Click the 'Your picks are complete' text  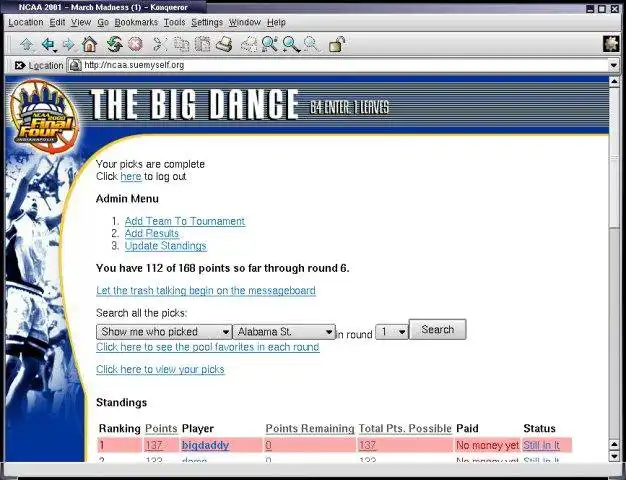[x=151, y=164]
